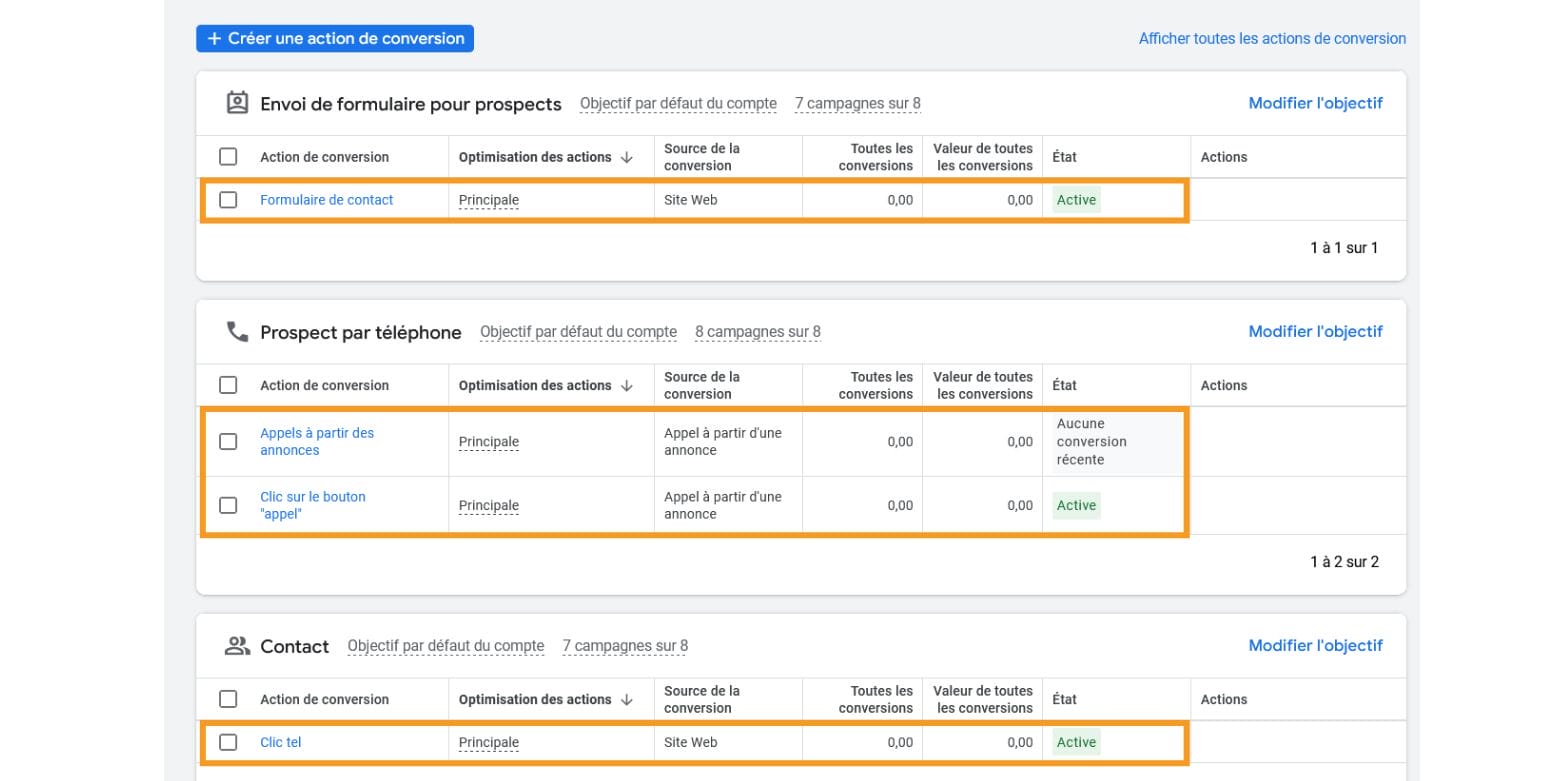The width and height of the screenshot is (1563, 781).
Task: Check the "Appels à partir des annonces" row checkbox
Action: click(228, 441)
